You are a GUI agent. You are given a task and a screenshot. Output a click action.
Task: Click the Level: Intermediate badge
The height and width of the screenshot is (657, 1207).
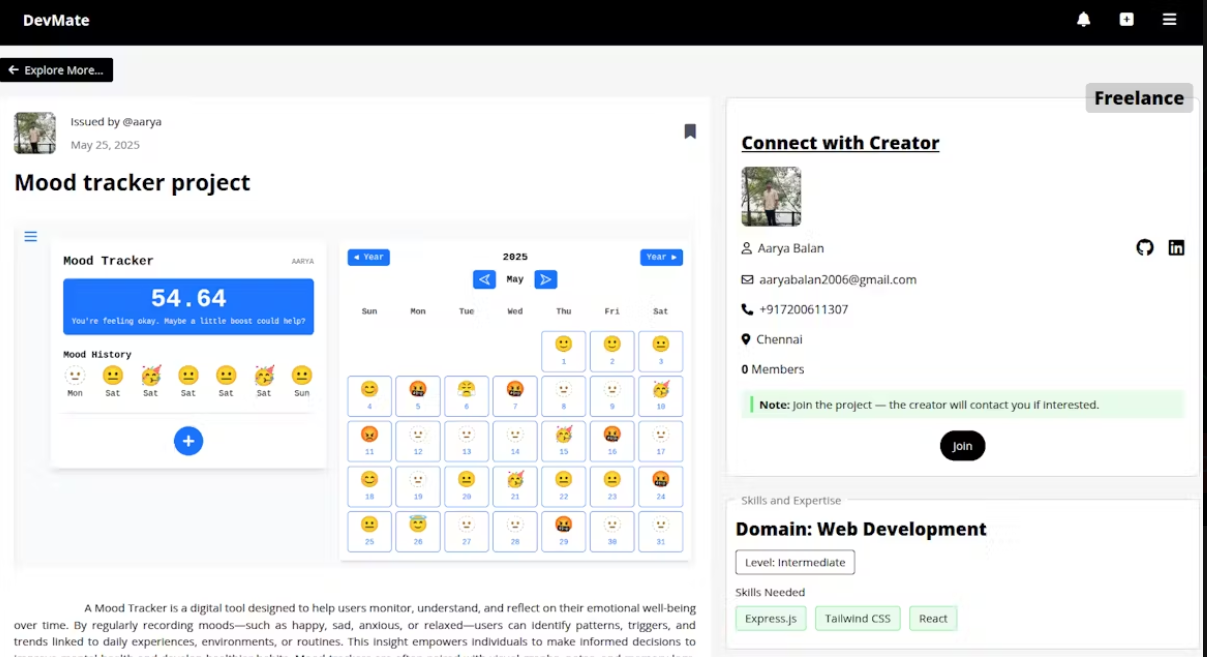(x=795, y=562)
